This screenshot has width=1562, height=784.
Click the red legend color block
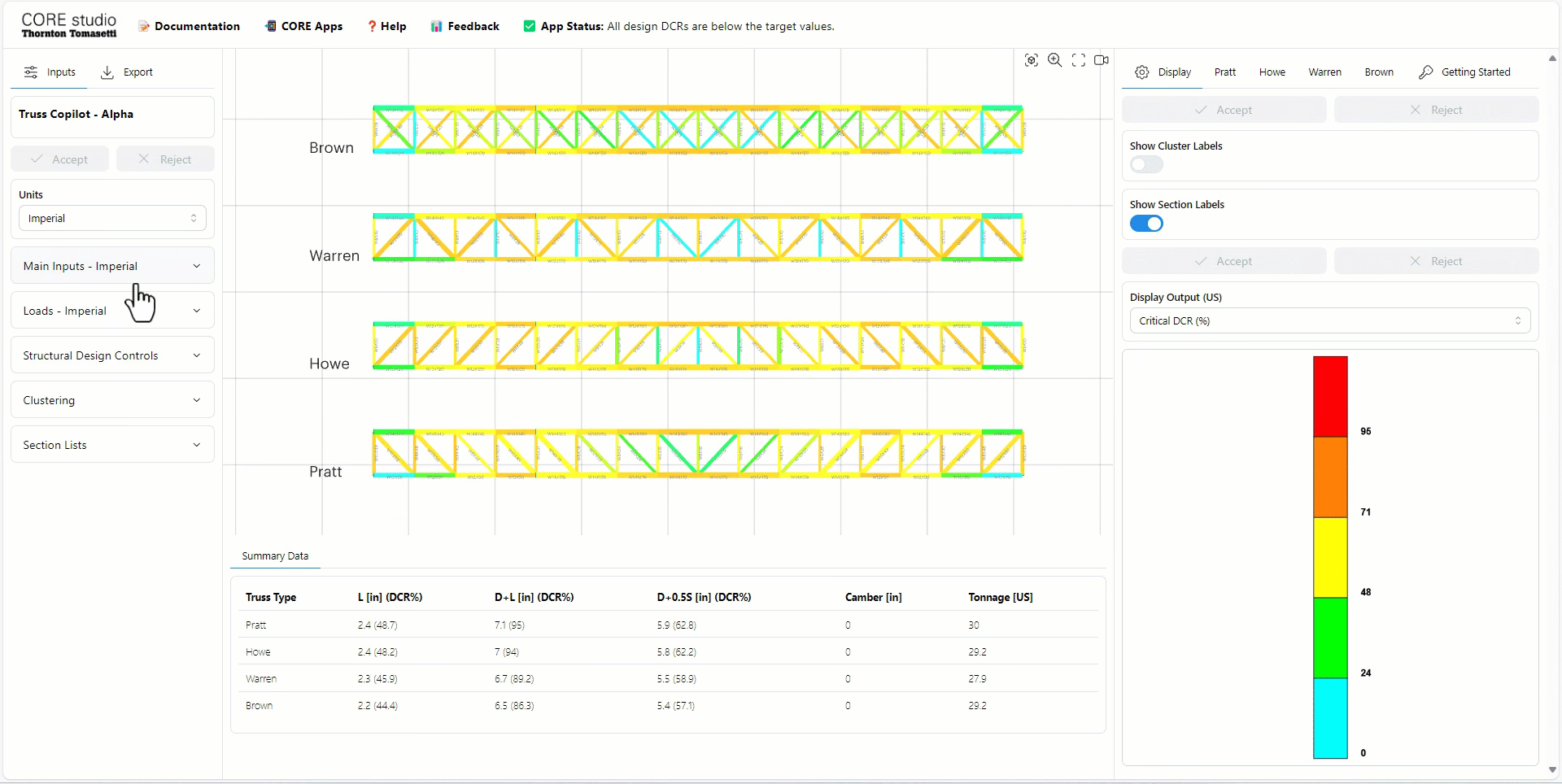(x=1330, y=397)
